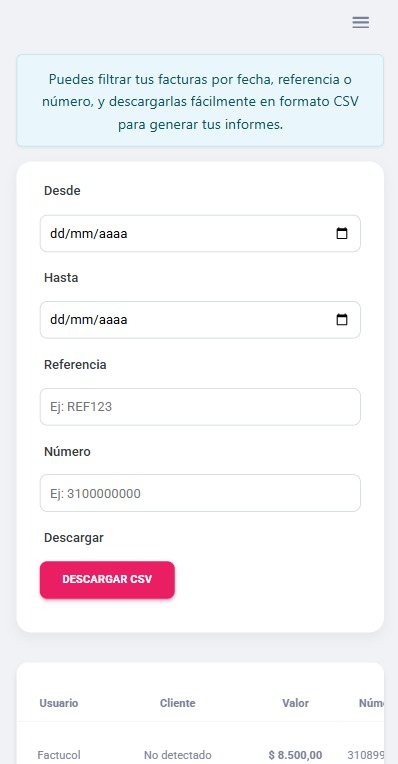Click the DESCARGAR CSV button
Screen dimensions: 398x764
click(107, 580)
